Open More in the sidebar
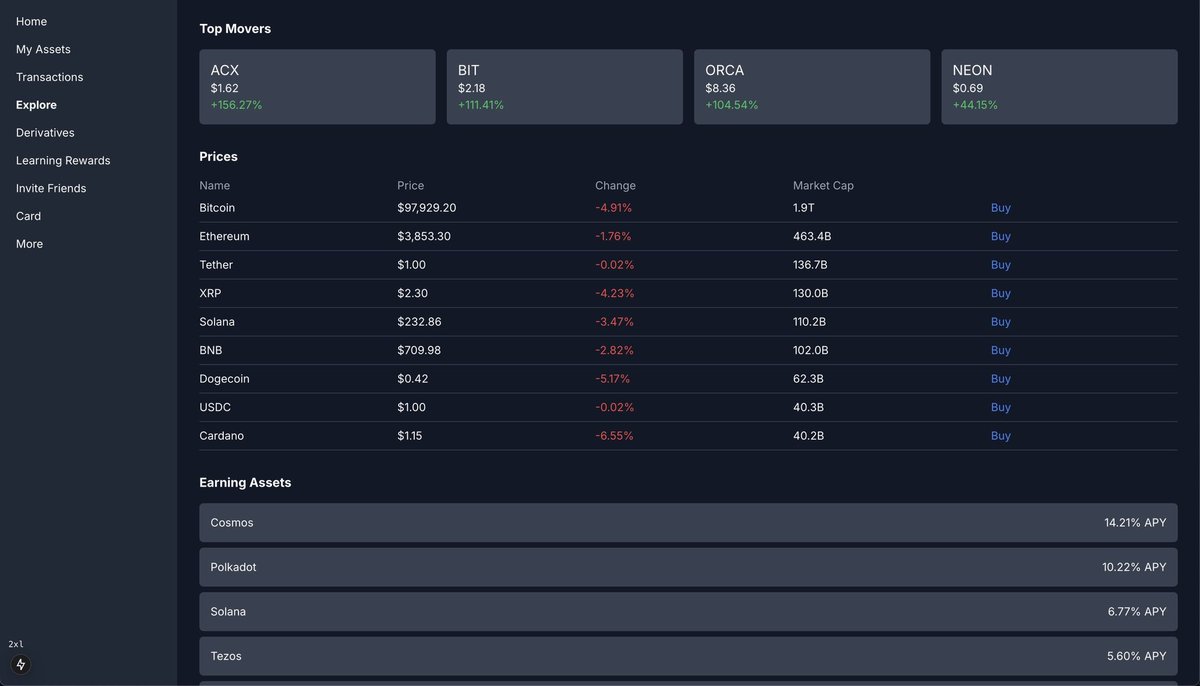Image resolution: width=1200 pixels, height=686 pixels. pos(29,245)
